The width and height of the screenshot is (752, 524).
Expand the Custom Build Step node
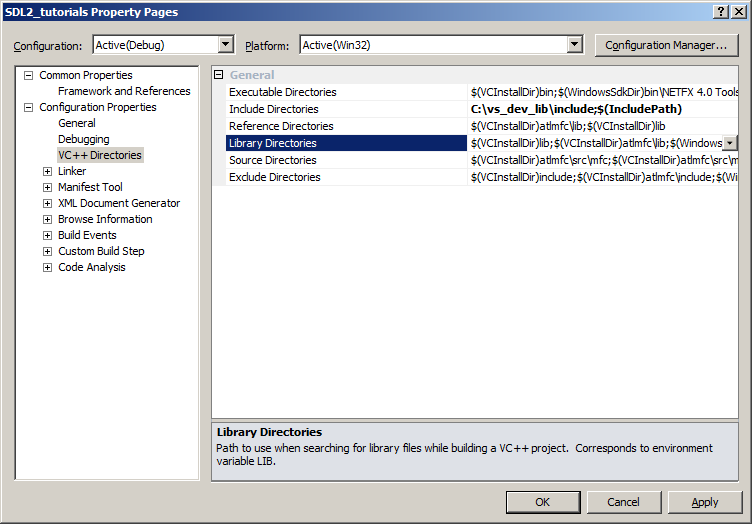point(47,251)
